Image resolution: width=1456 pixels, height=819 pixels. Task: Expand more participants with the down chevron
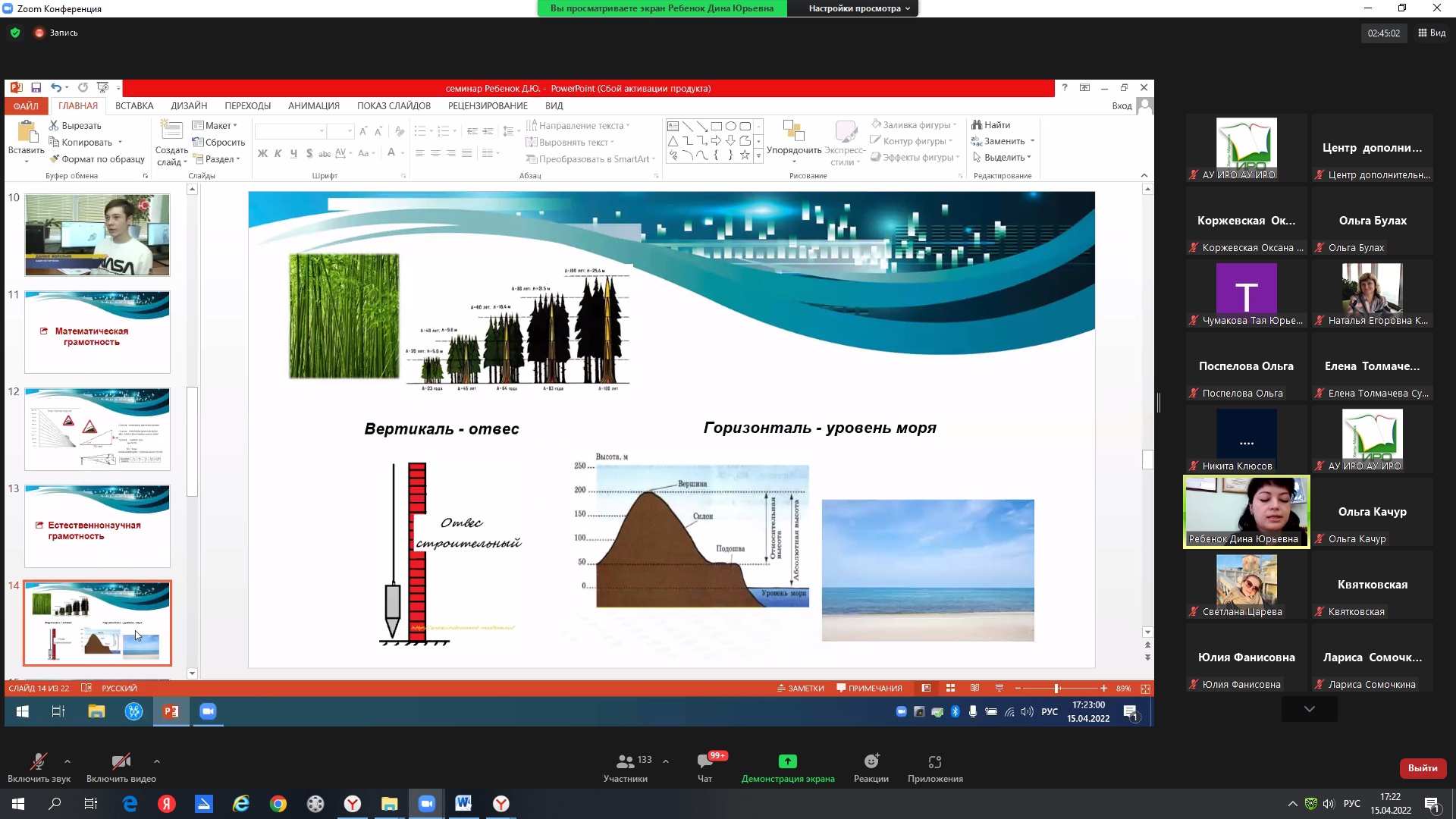[1309, 709]
